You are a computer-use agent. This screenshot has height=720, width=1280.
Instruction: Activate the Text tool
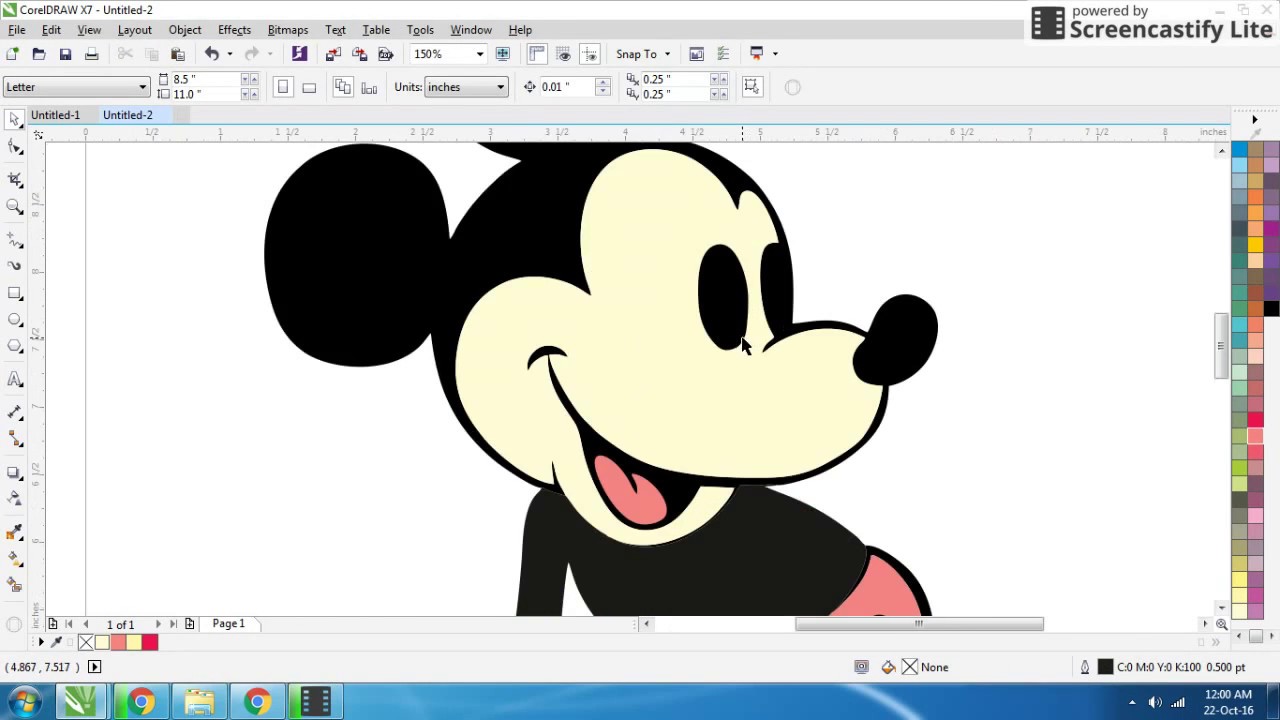point(15,379)
